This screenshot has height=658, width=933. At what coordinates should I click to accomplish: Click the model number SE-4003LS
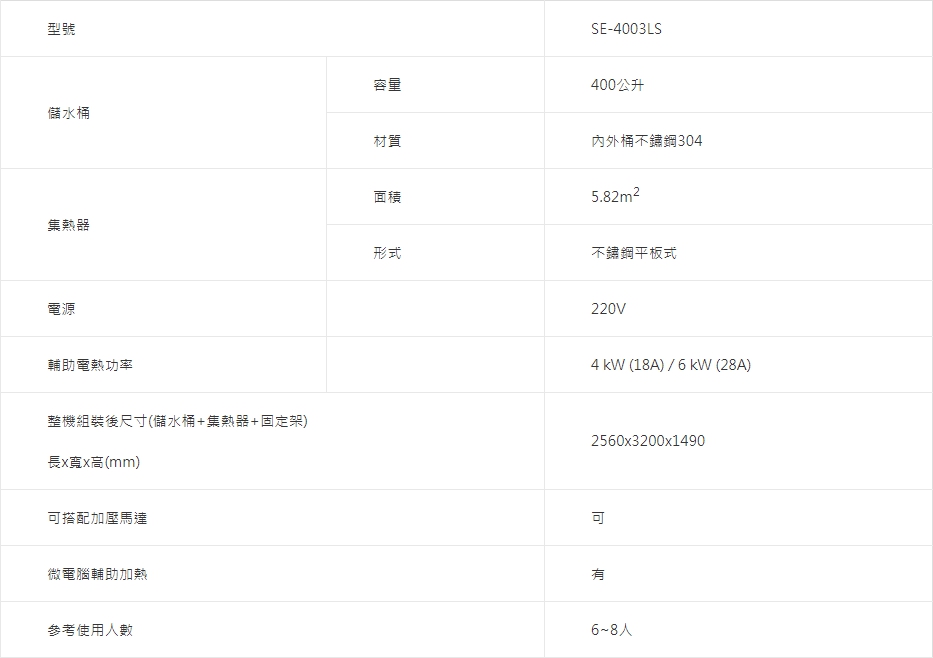pyautogui.click(x=626, y=29)
